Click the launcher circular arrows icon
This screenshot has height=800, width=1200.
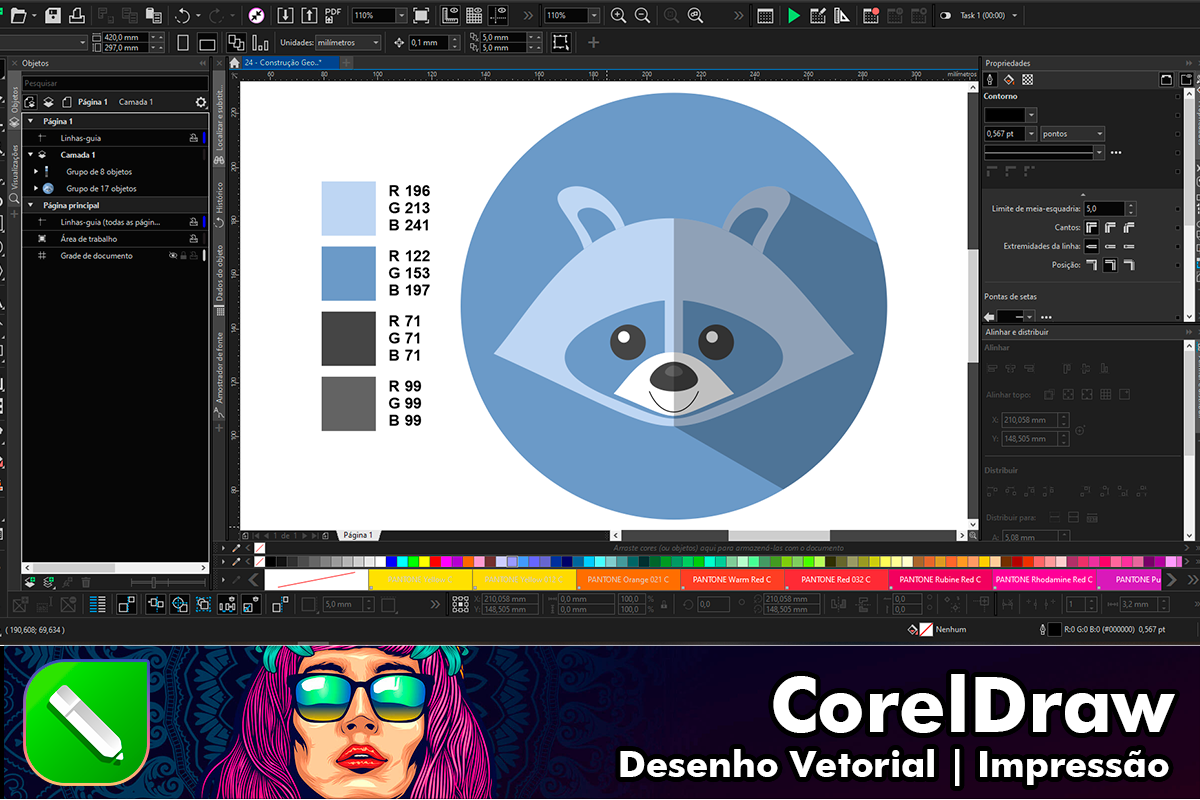257,16
